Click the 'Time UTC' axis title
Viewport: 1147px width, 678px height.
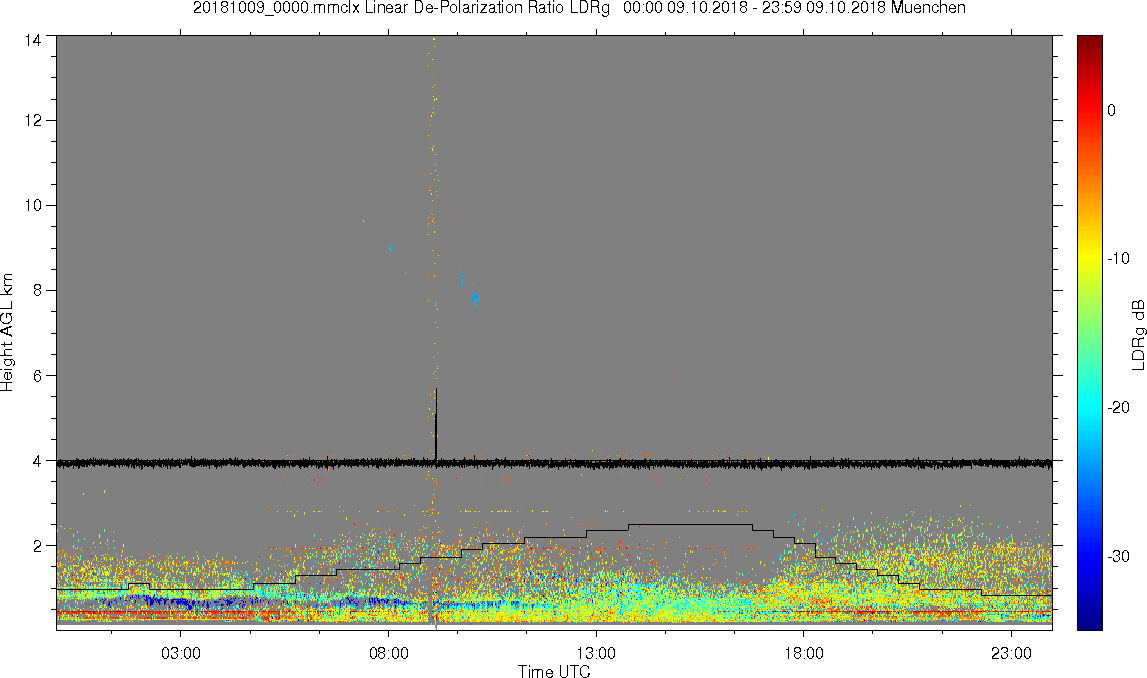point(554,671)
